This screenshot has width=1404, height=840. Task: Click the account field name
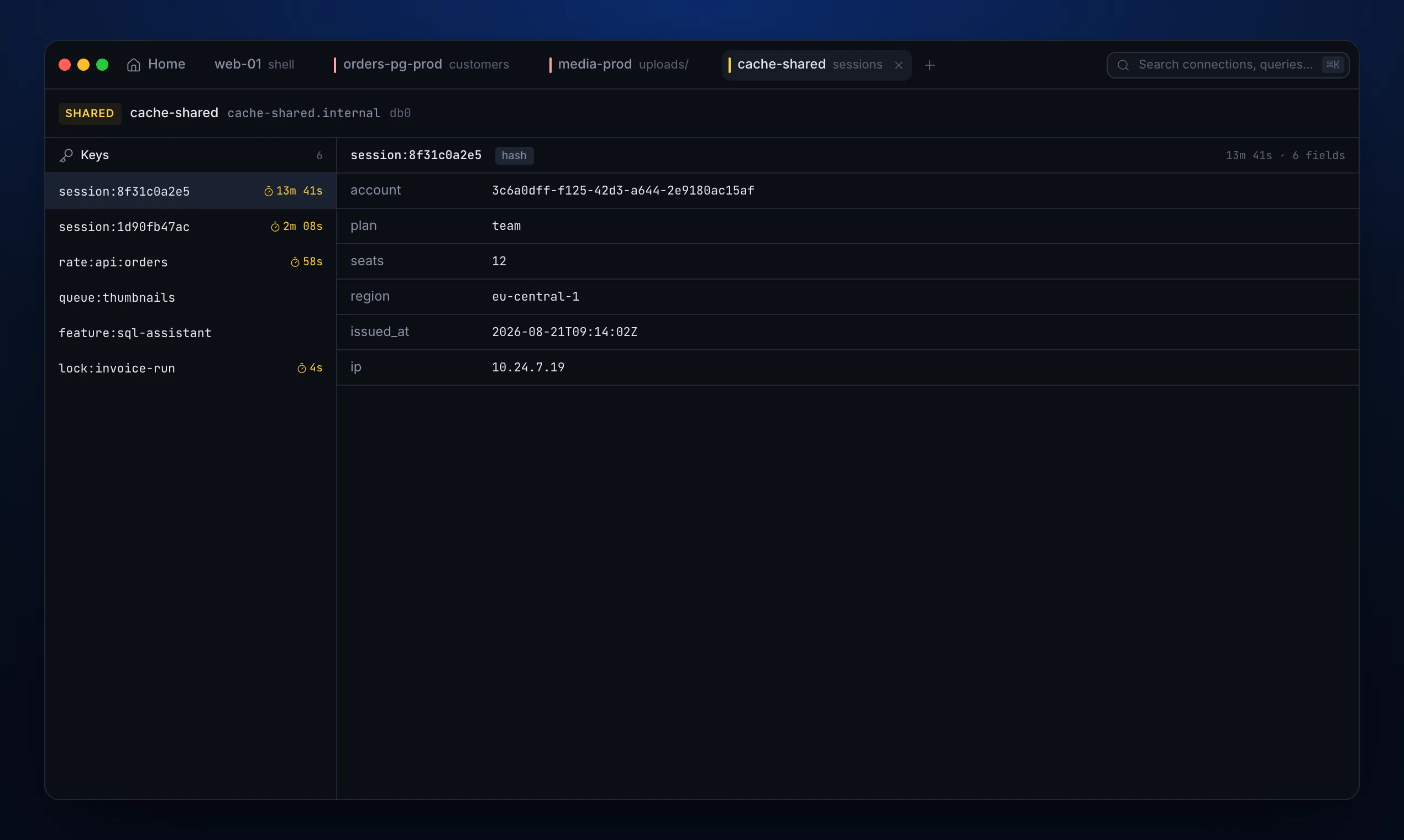375,190
